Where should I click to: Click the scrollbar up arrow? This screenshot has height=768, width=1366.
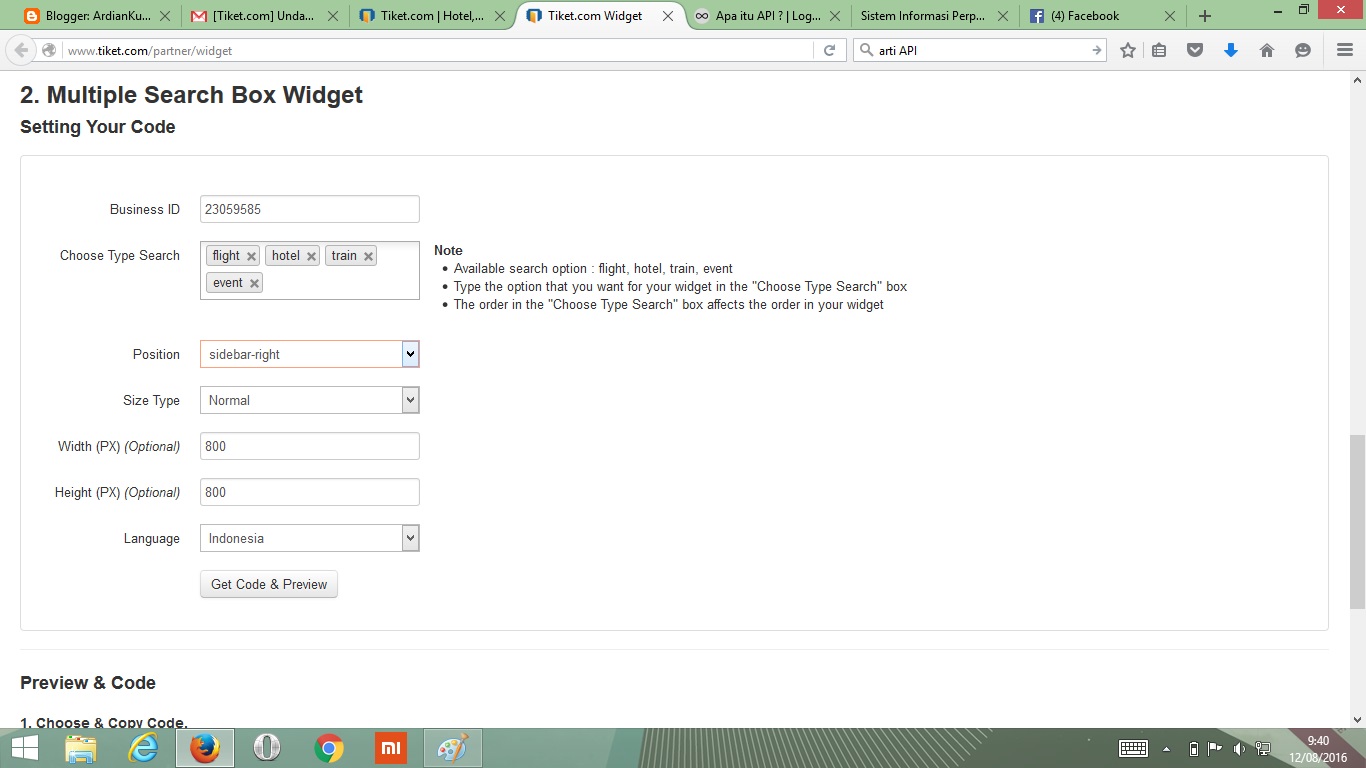coord(1357,78)
